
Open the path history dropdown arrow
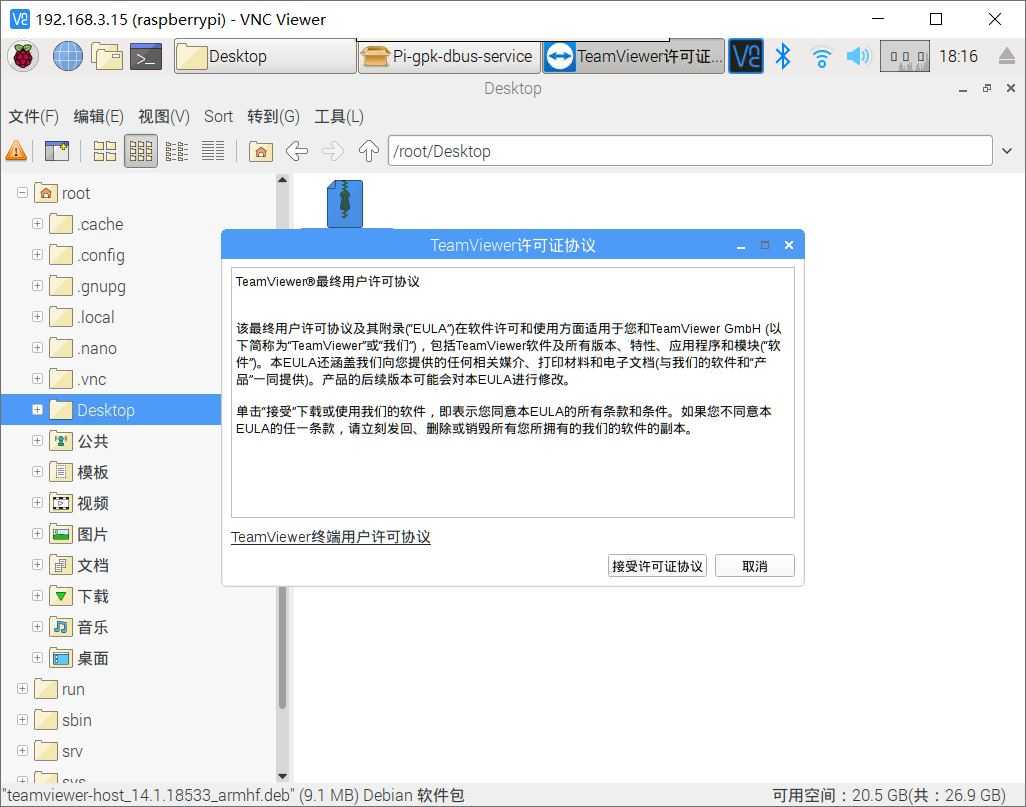coord(1007,151)
